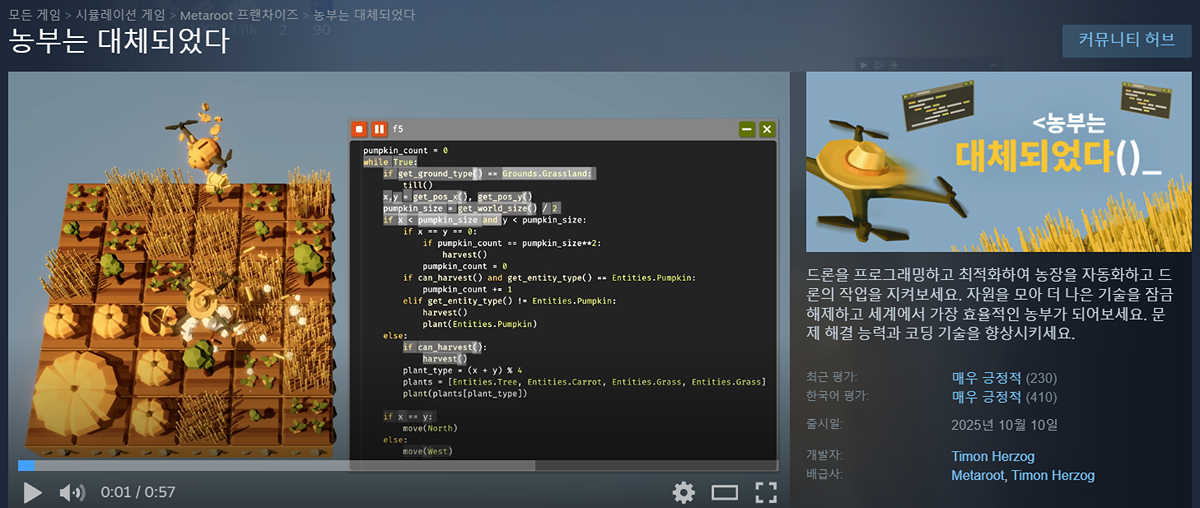Open publisher Timon Herzog link
Viewport: 1200px width, 508px height.
[1053, 475]
